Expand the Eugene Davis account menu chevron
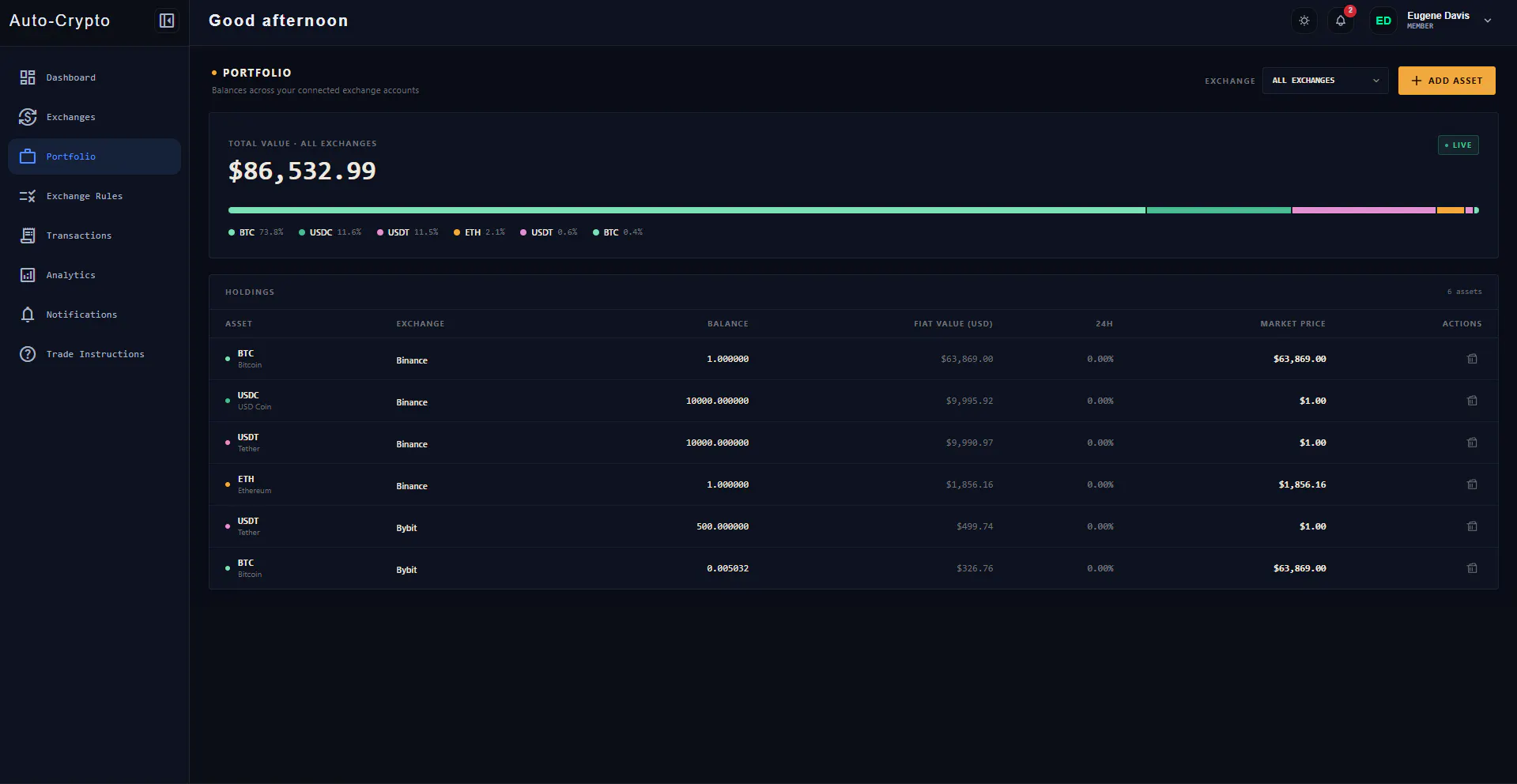This screenshot has height=784, width=1517. coord(1488,21)
